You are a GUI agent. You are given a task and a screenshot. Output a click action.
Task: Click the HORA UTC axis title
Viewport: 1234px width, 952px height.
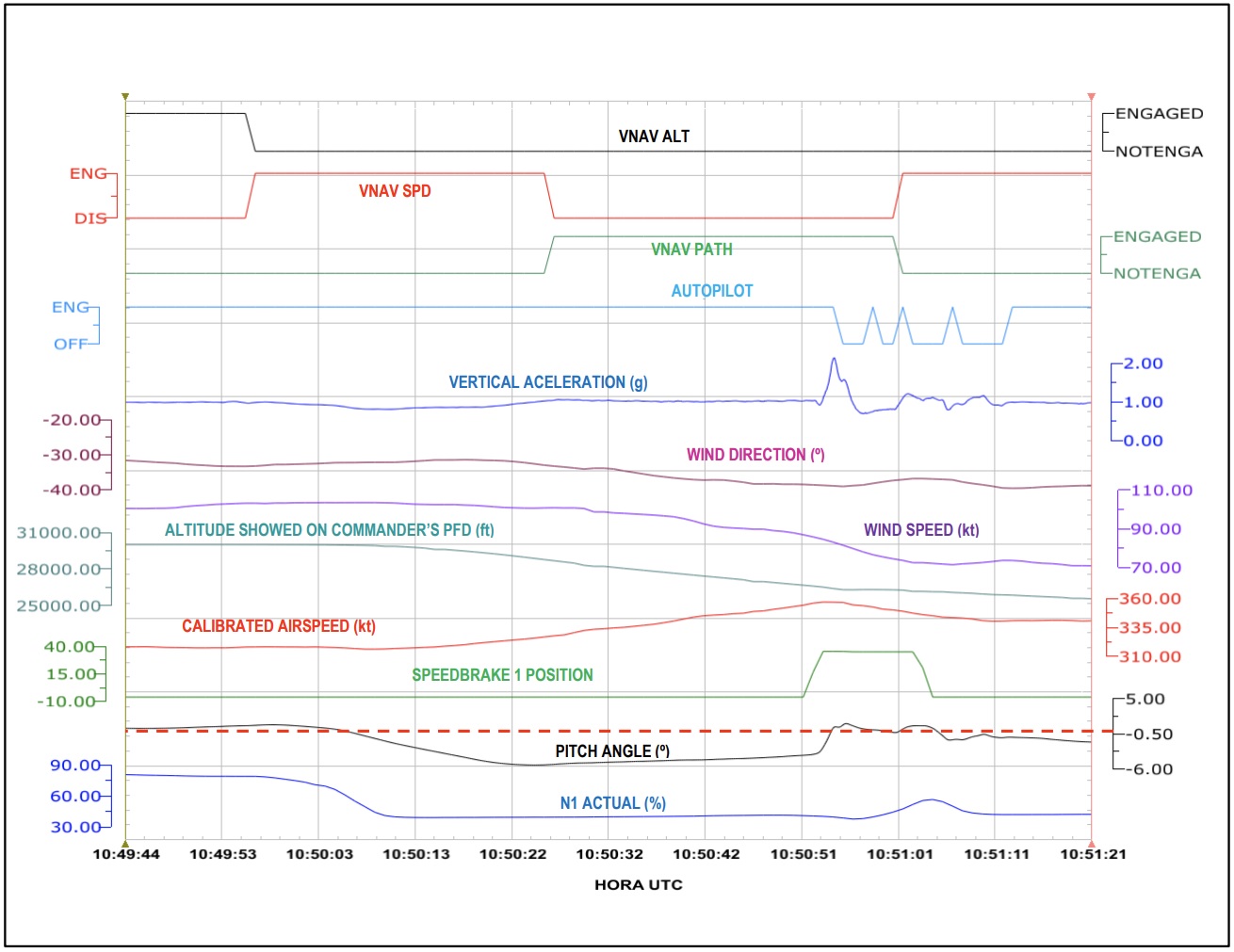coord(638,885)
